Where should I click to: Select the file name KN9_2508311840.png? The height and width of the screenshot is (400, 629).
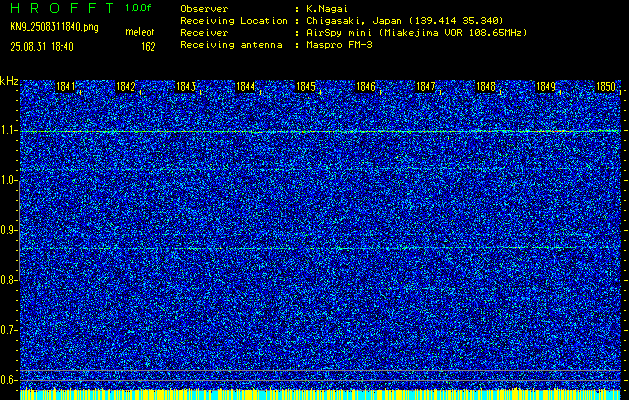[54, 27]
